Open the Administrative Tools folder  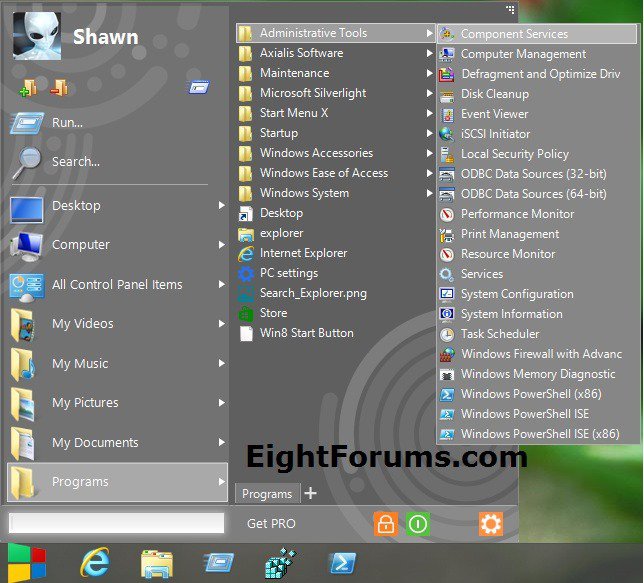click(x=336, y=33)
